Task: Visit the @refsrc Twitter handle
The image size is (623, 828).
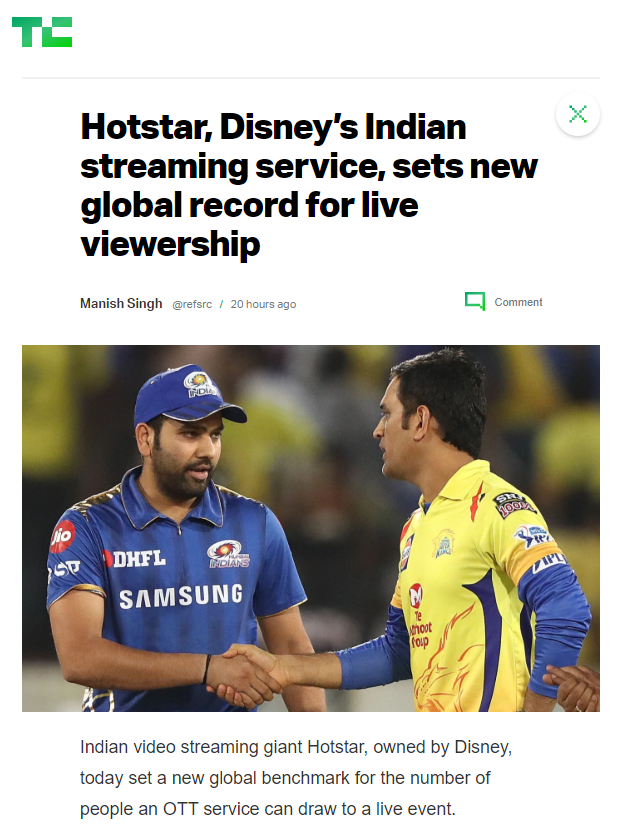Action: pos(192,304)
